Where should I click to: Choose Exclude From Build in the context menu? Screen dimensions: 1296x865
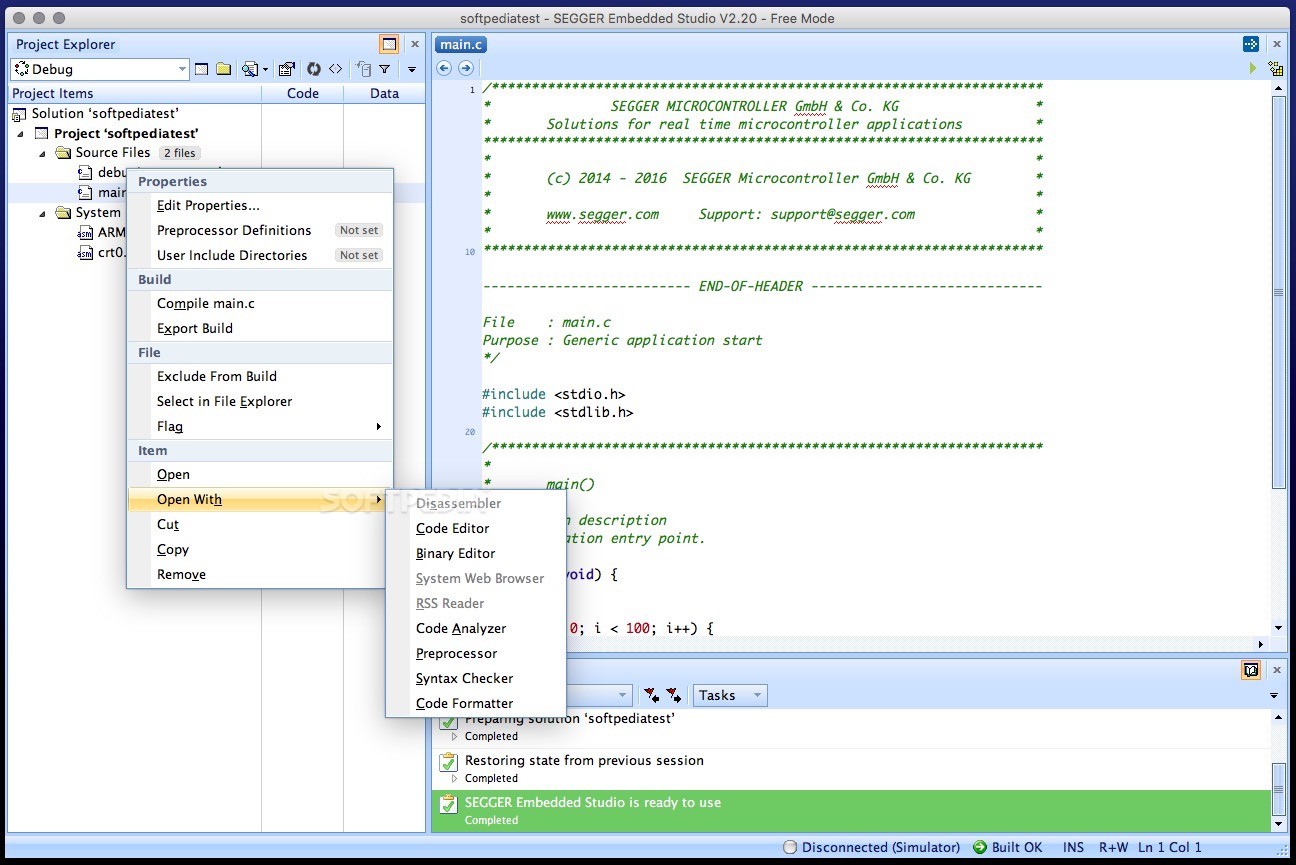tap(260, 376)
